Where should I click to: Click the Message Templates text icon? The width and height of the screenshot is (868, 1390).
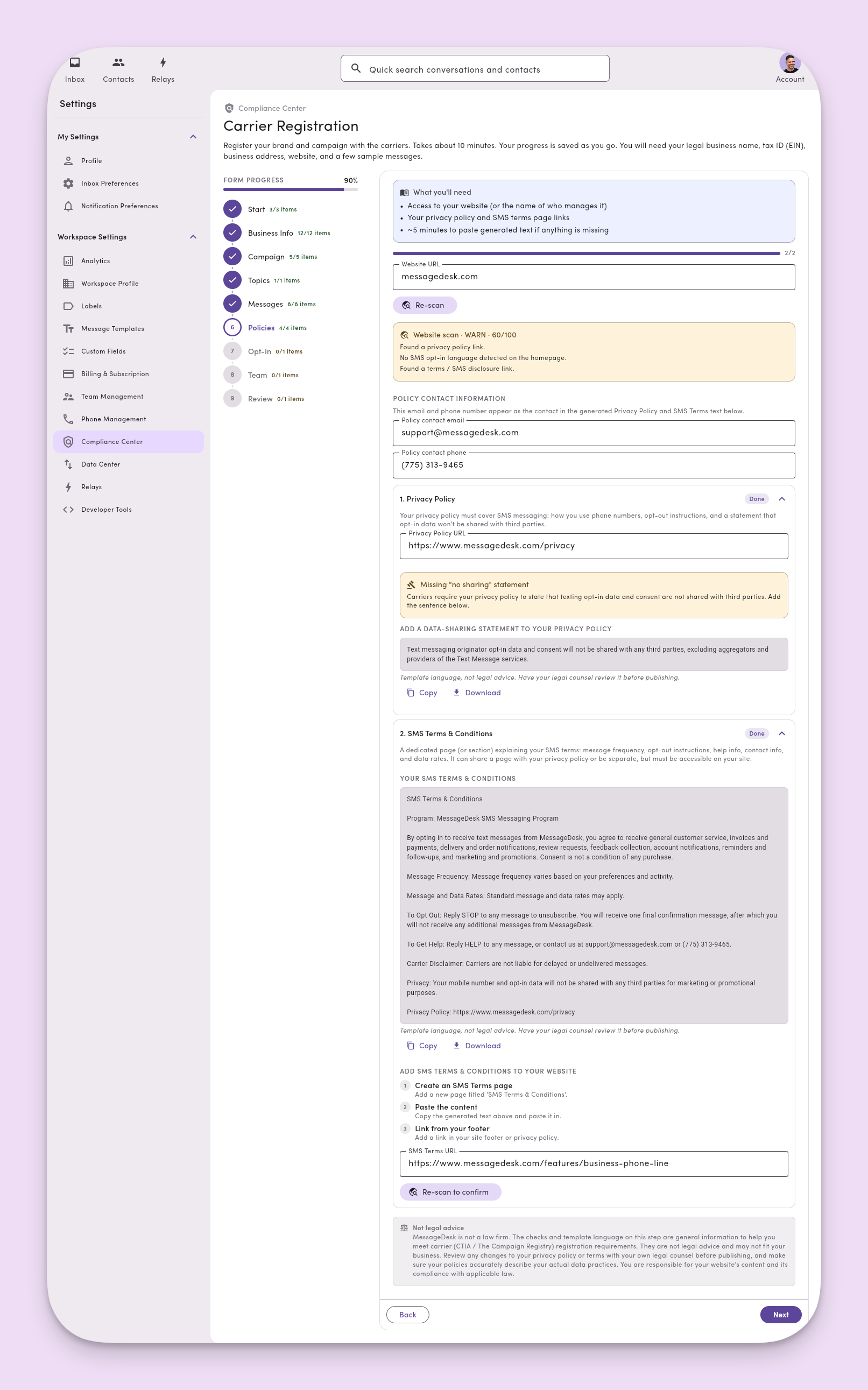[x=68, y=329]
